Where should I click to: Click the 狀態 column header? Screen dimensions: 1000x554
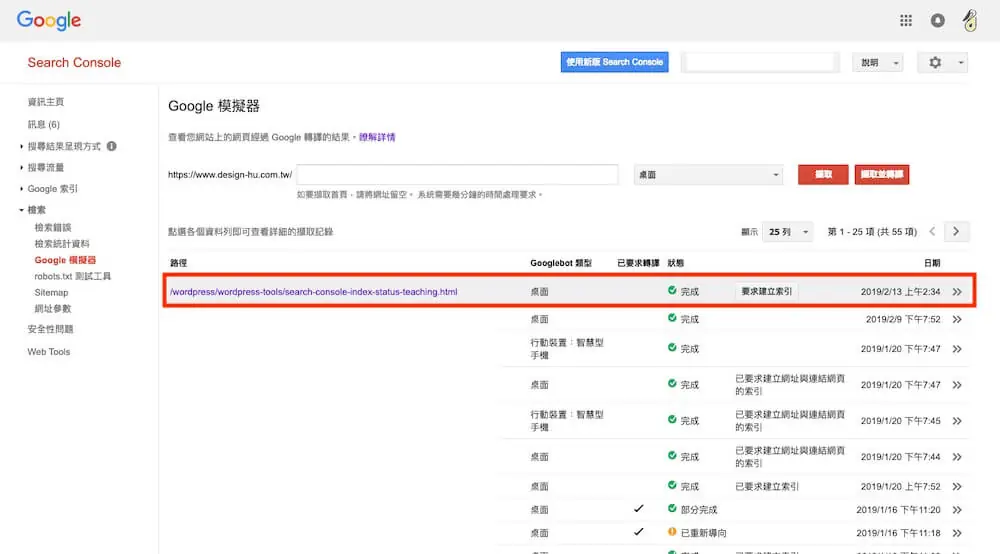click(675, 263)
